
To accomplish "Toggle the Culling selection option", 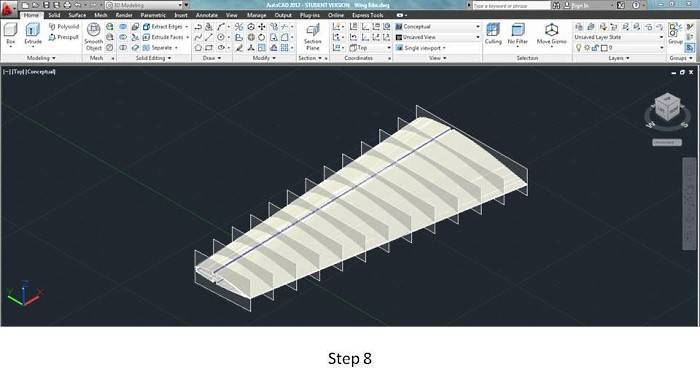I will [493, 34].
